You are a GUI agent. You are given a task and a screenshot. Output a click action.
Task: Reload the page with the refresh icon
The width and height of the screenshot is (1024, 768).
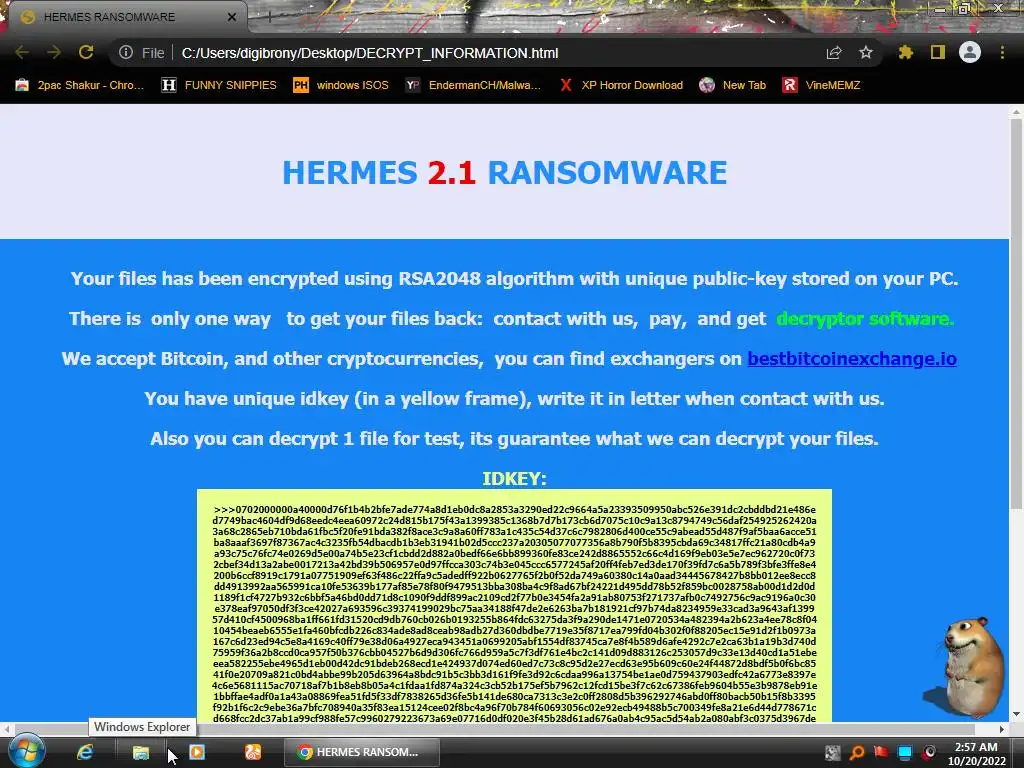(86, 52)
